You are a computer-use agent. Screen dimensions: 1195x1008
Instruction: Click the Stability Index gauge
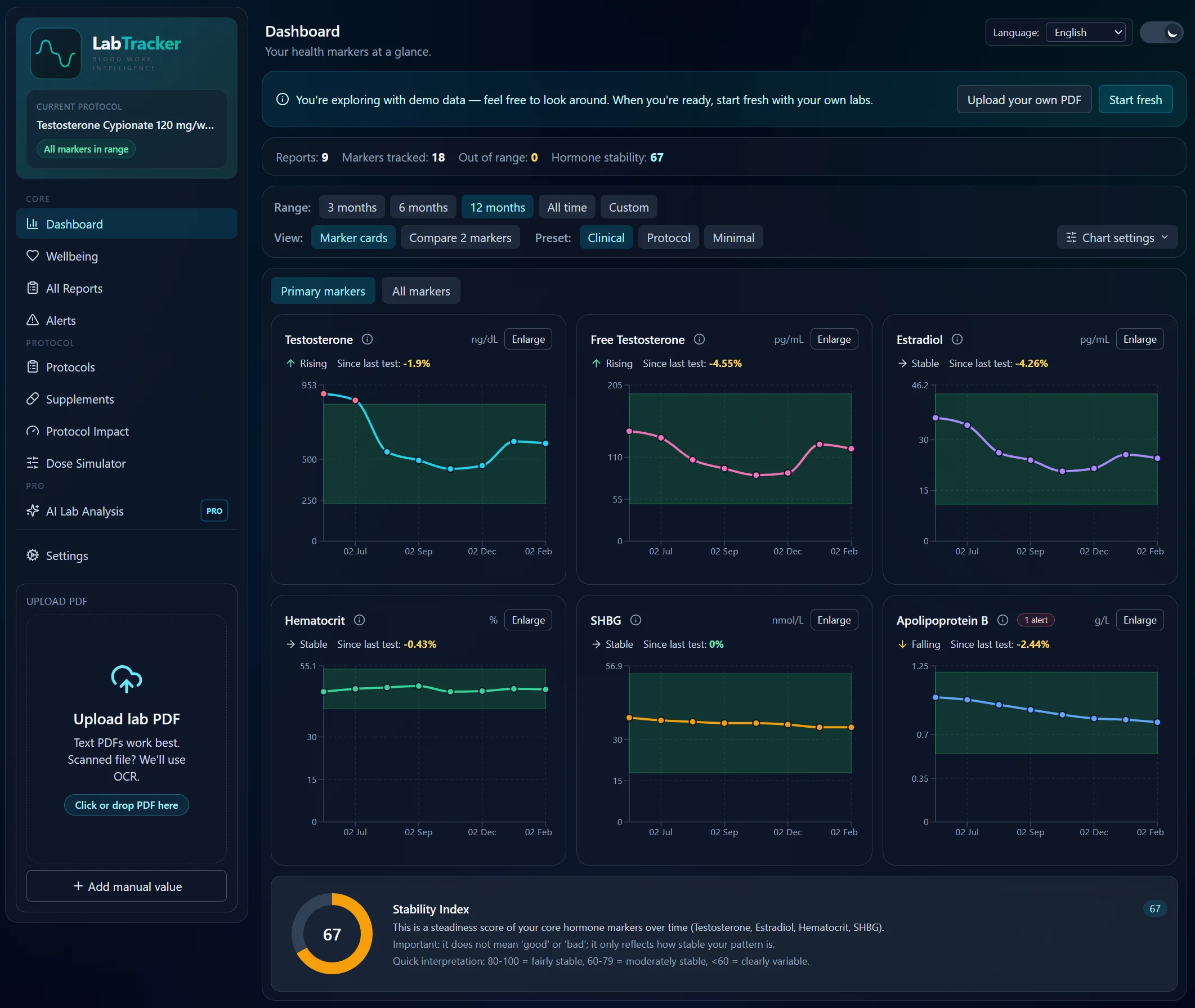pos(332,934)
